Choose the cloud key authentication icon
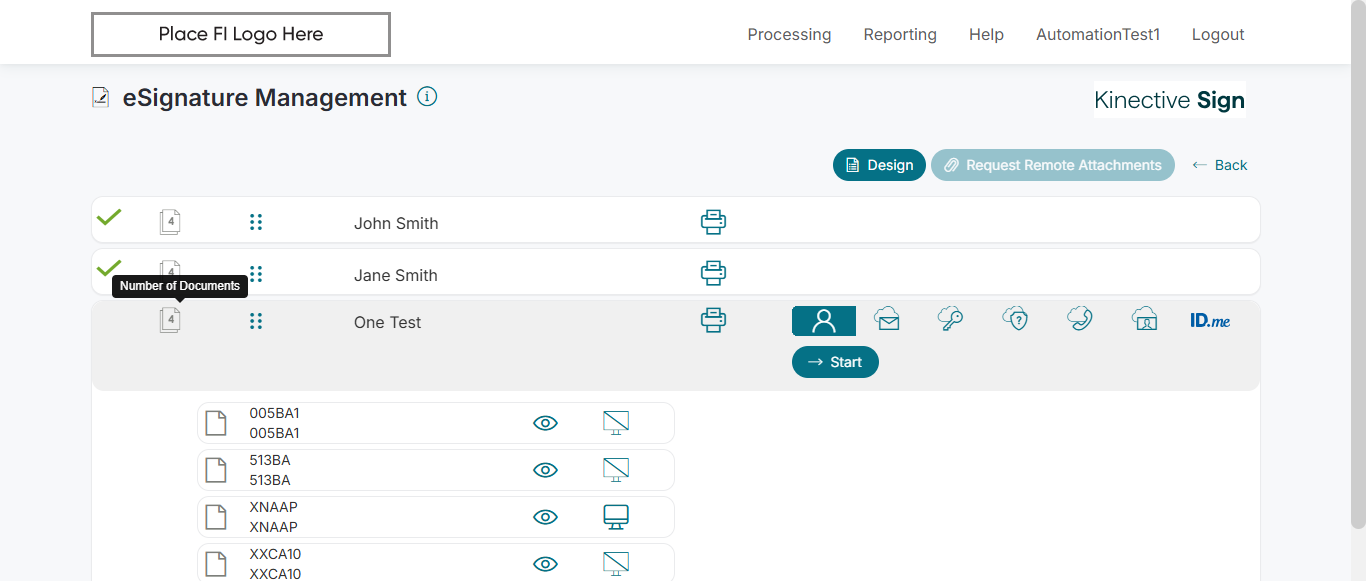Viewport: 1366px width, 581px height. [950, 320]
